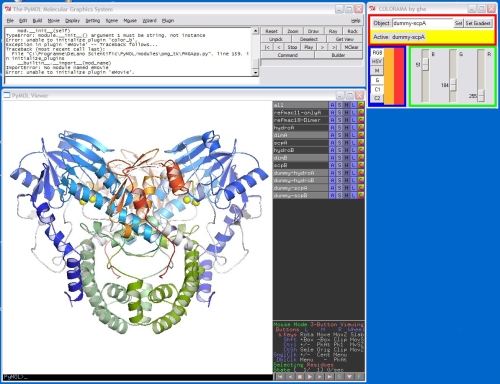Click the Zoom button

point(293,31)
